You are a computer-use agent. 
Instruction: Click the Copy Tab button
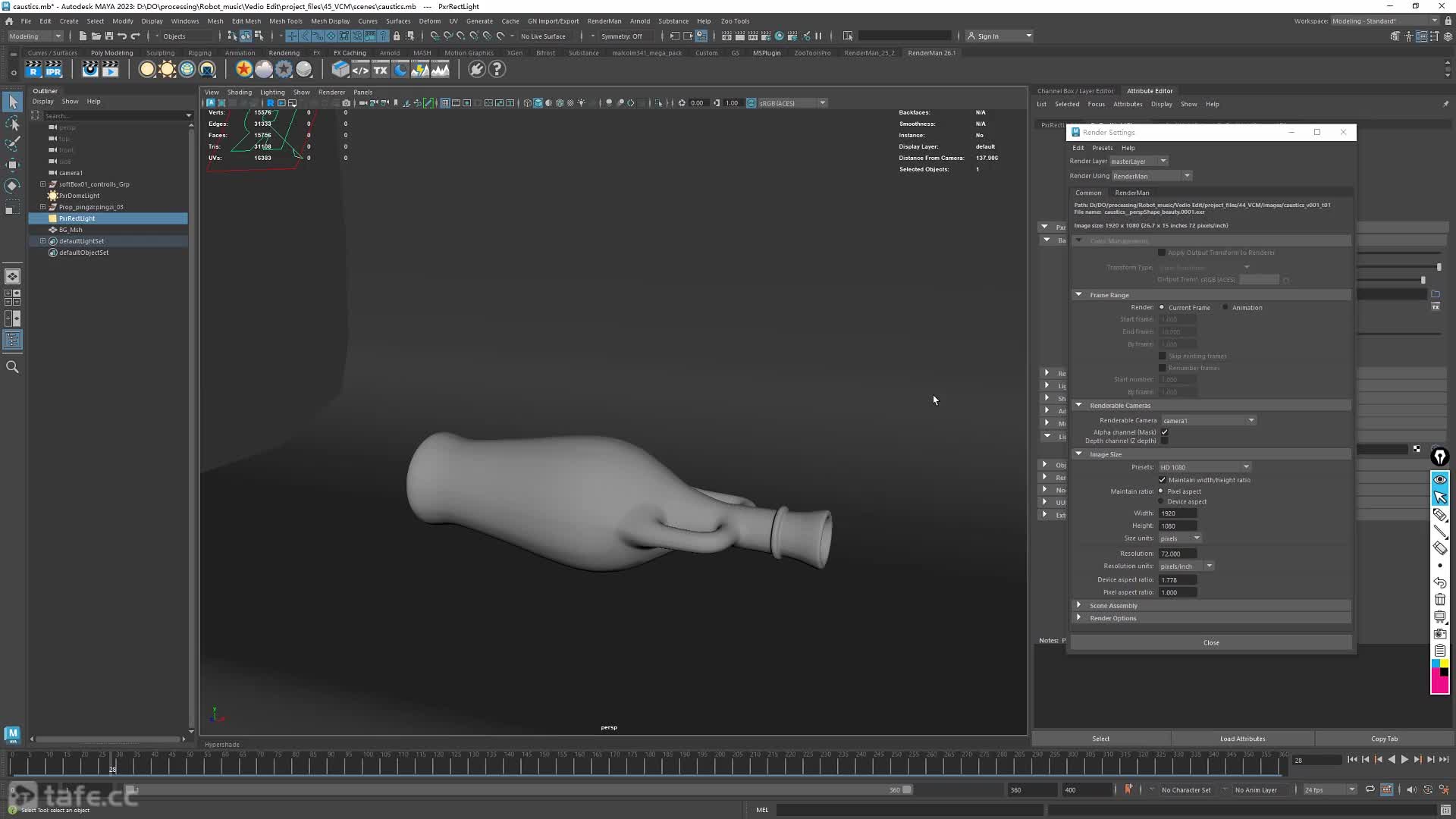click(1384, 739)
